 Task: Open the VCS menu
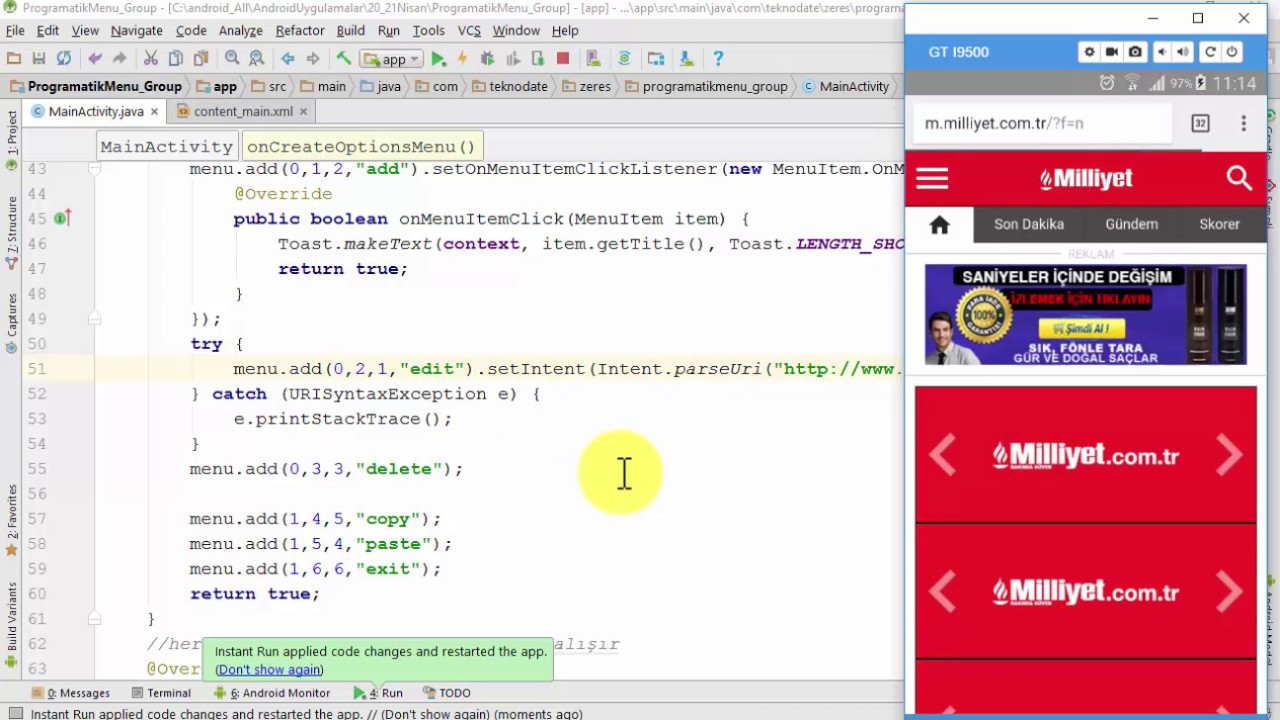tap(469, 30)
